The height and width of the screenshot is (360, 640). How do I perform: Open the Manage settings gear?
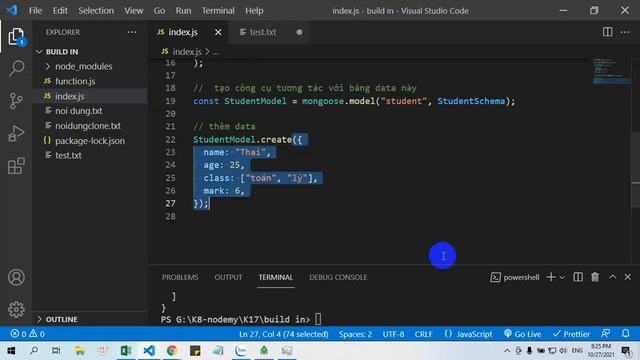(16, 309)
